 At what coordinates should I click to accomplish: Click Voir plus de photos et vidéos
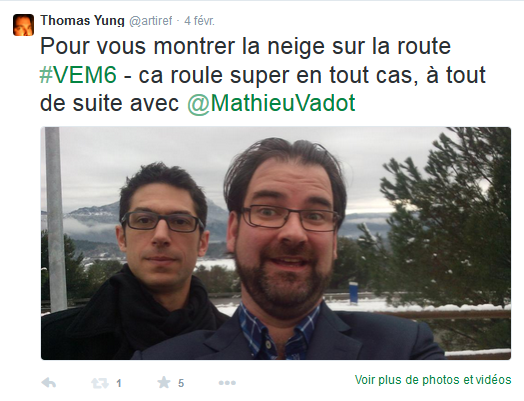tap(433, 380)
